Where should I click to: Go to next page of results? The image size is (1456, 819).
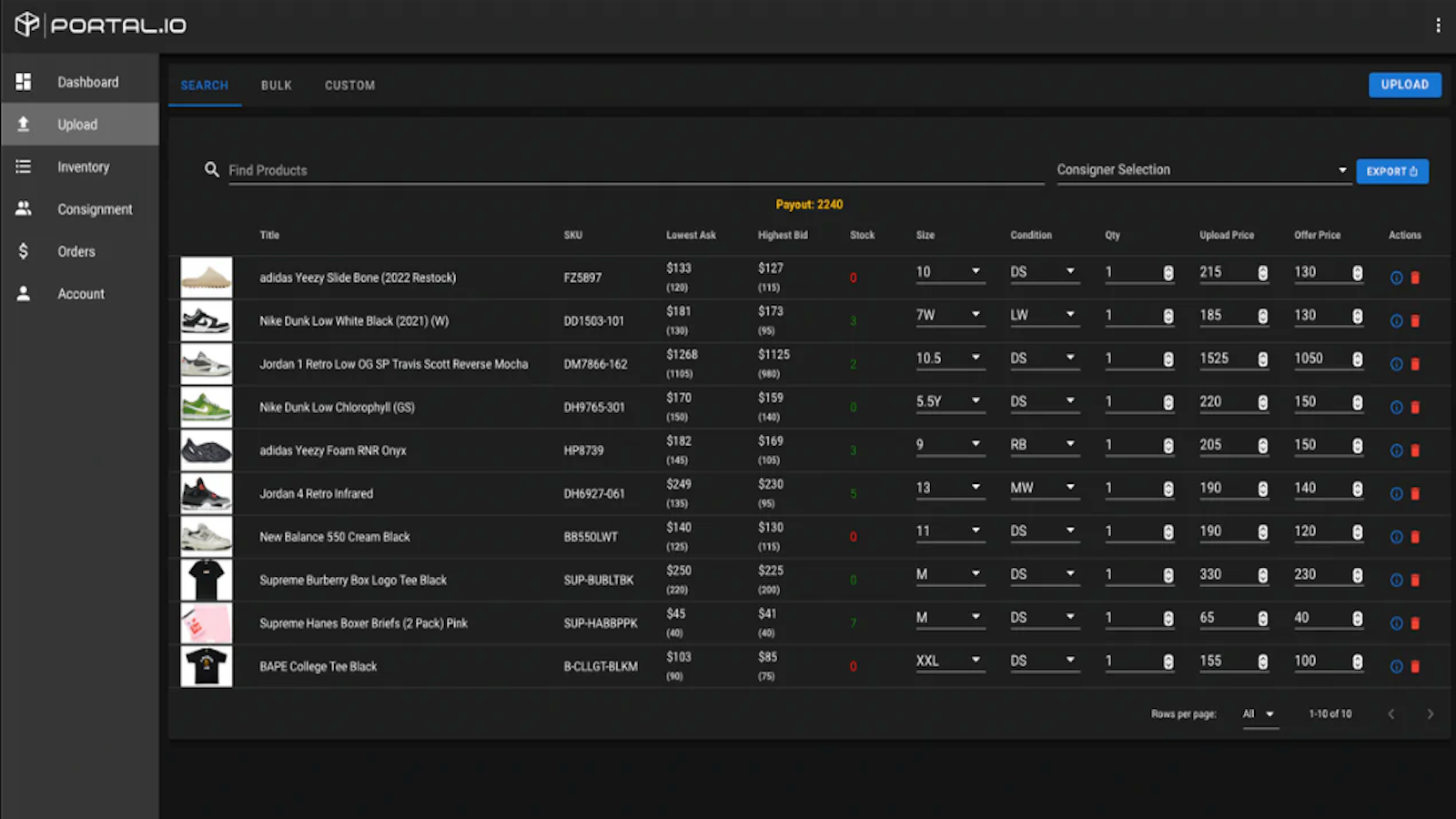(1430, 714)
